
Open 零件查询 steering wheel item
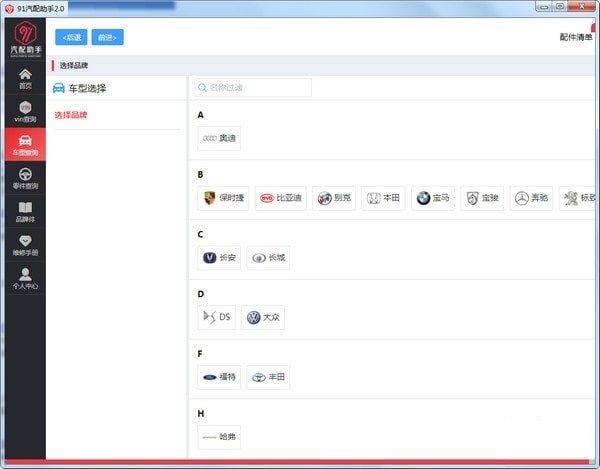click(25, 178)
